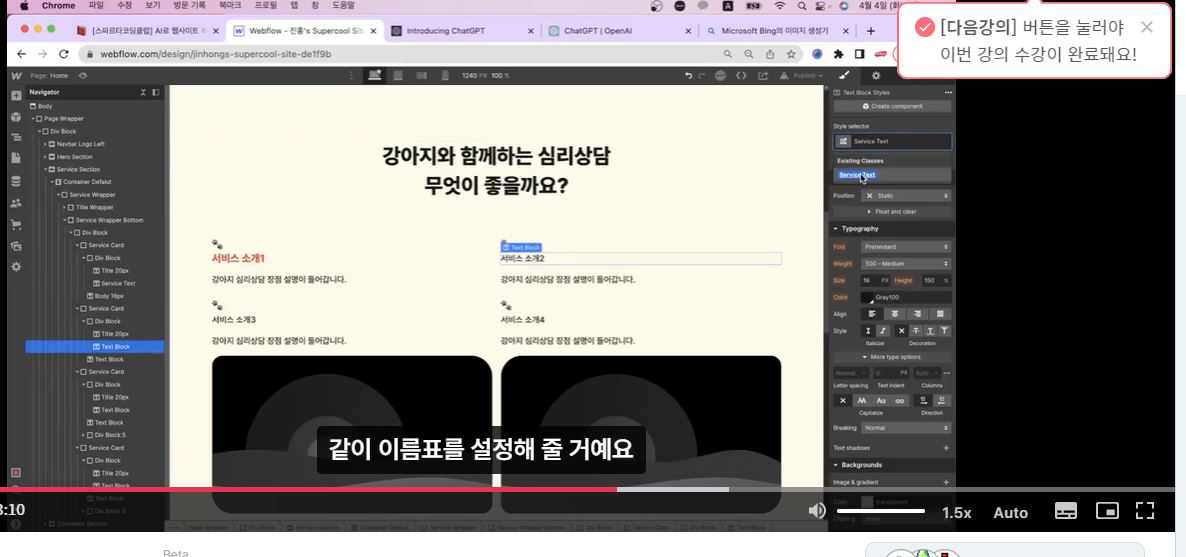The height and width of the screenshot is (557, 1186).
Task: Click the Gray100 text color swatch
Action: click(x=868, y=297)
